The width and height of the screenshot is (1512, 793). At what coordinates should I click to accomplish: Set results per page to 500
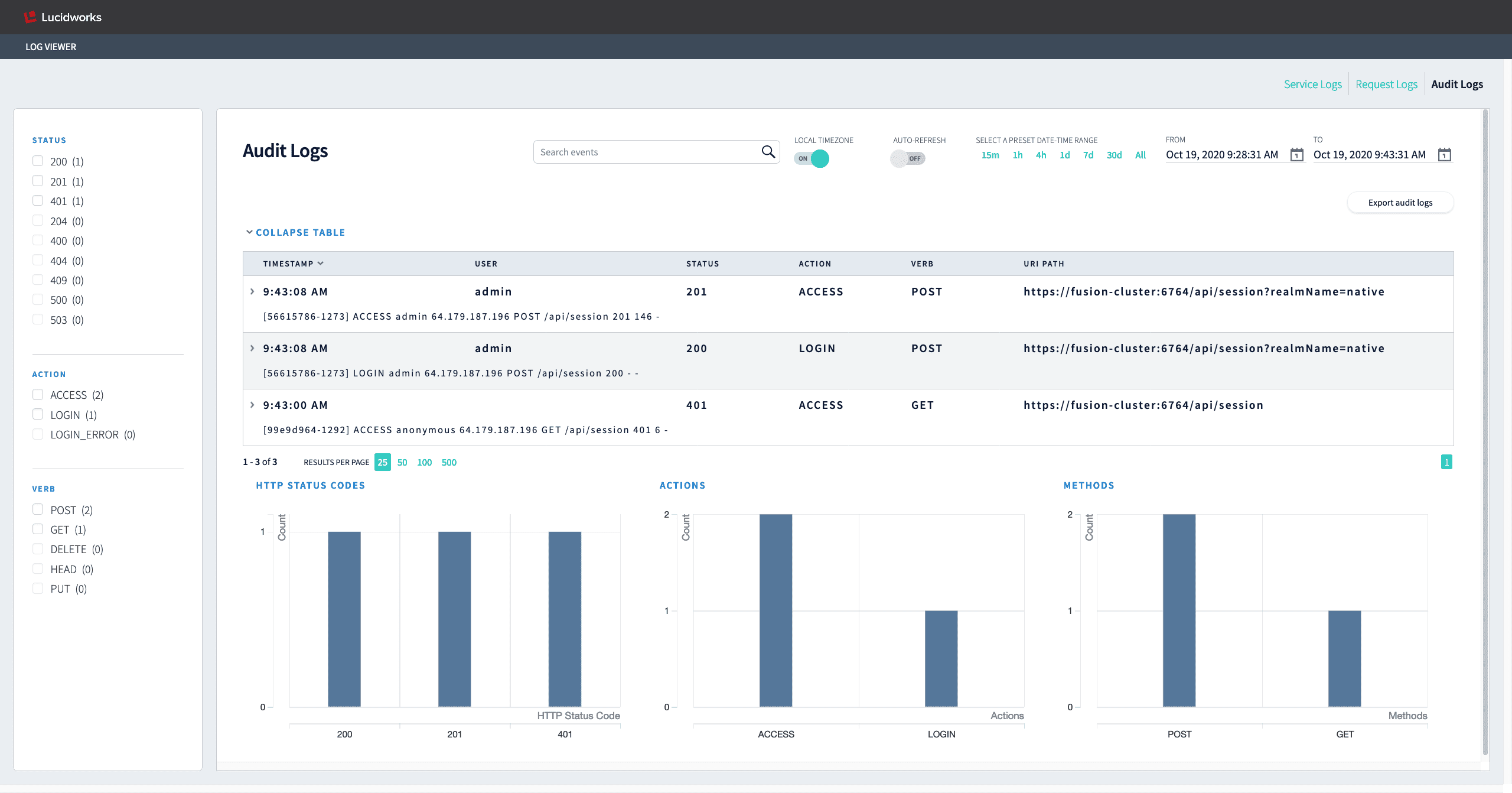[x=449, y=462]
